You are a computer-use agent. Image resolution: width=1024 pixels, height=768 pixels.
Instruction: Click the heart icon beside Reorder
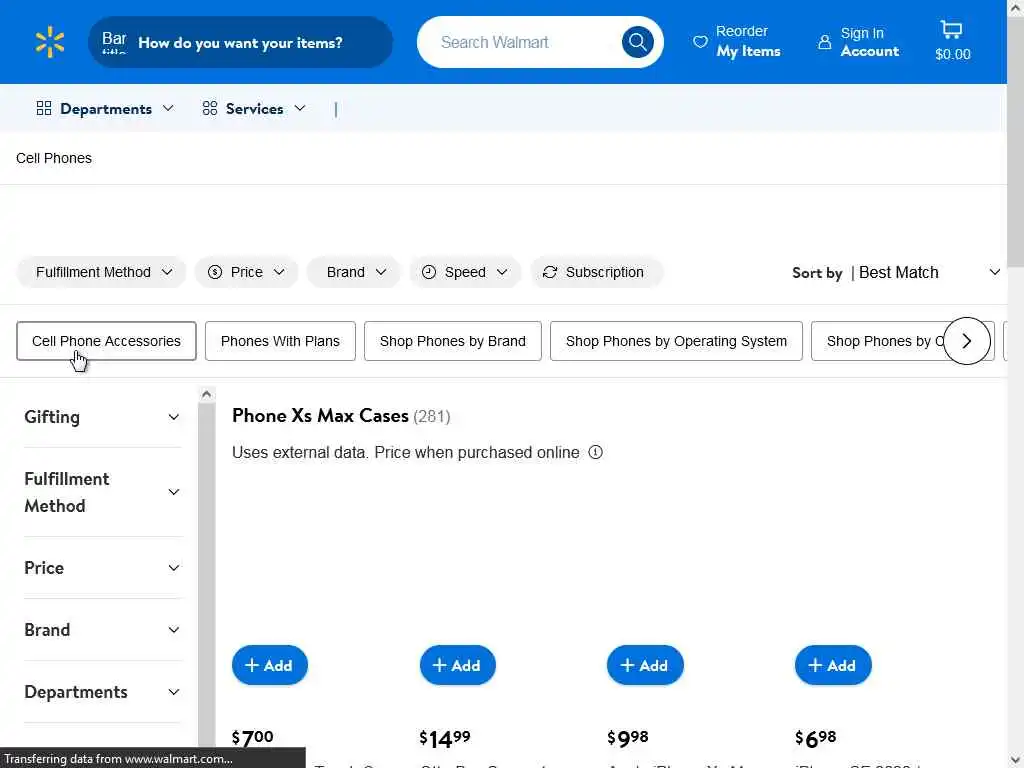point(700,42)
